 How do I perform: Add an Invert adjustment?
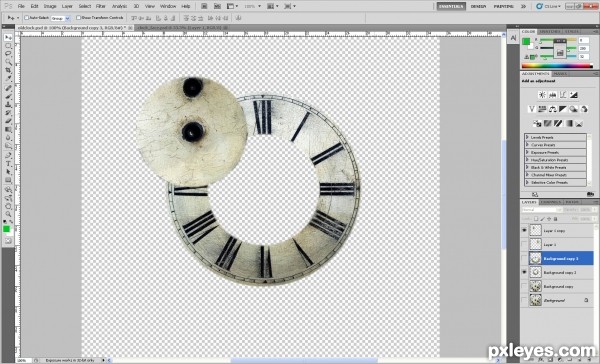537,123
